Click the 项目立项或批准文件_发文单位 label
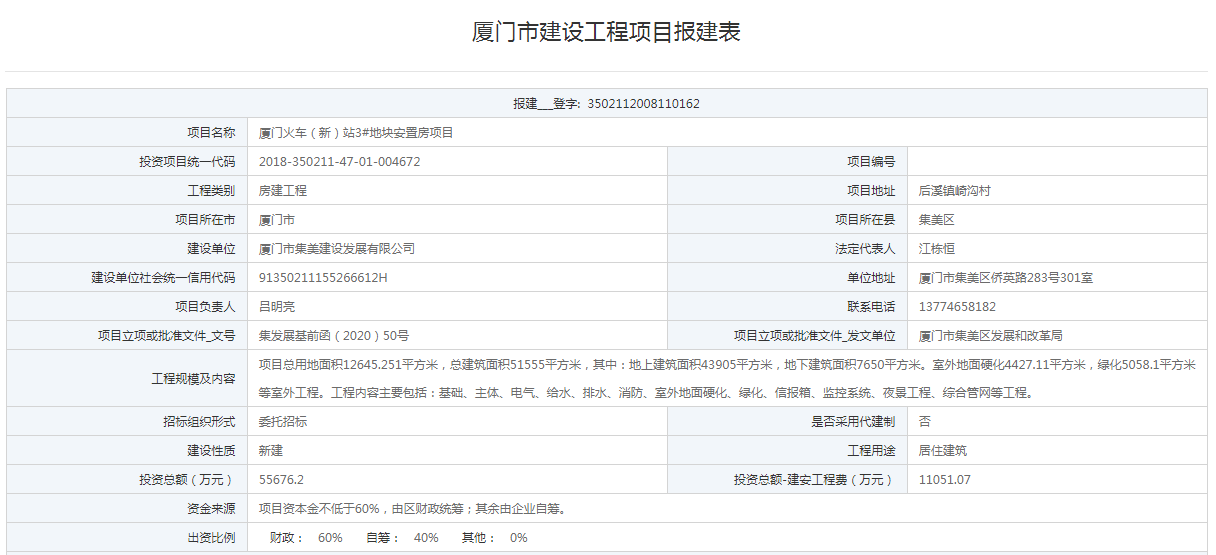This screenshot has width=1216, height=555. click(x=814, y=336)
